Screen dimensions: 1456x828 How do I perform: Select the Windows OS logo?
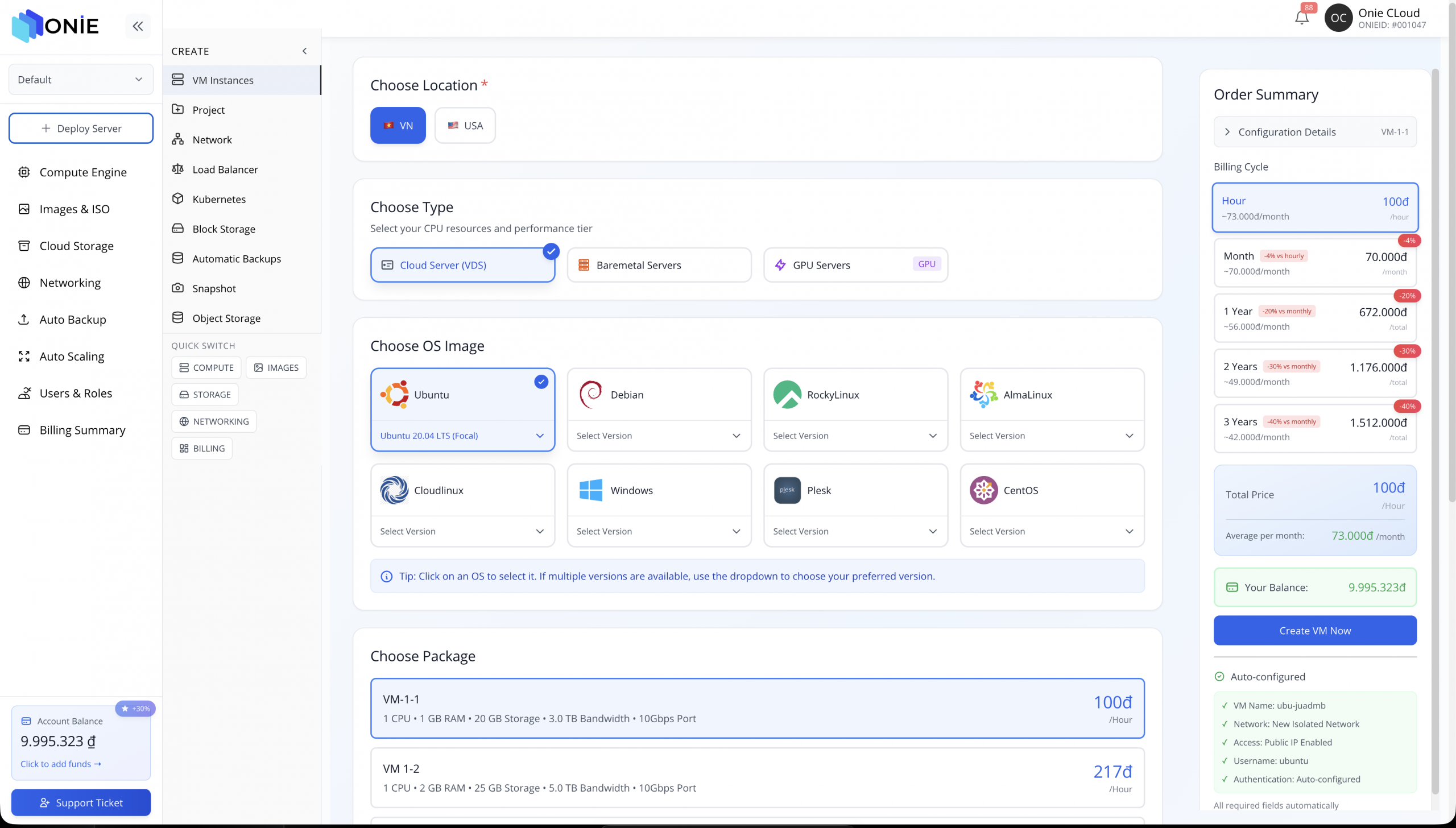pyautogui.click(x=590, y=490)
